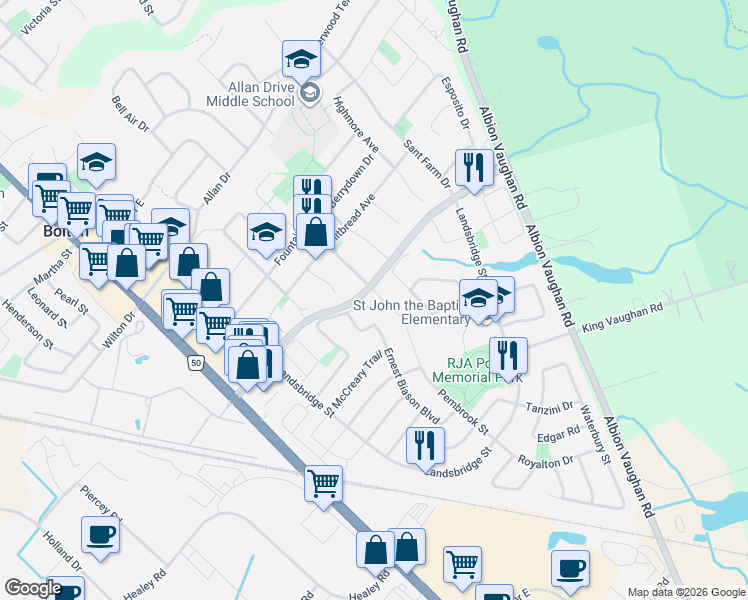Select the front school marker at St John the Baptist Elementary

click(x=478, y=301)
